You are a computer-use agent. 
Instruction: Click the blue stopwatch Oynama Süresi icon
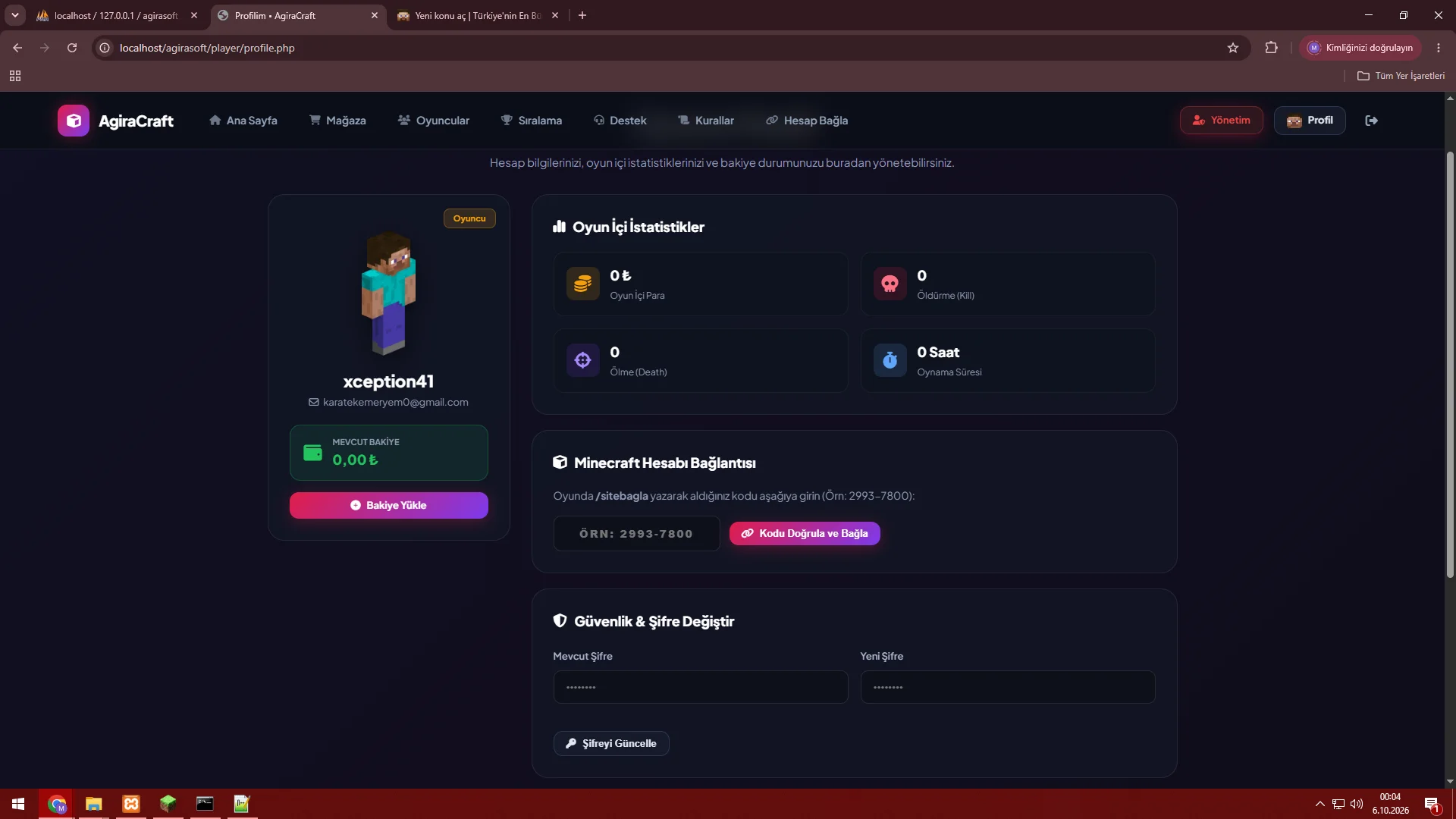[890, 360]
